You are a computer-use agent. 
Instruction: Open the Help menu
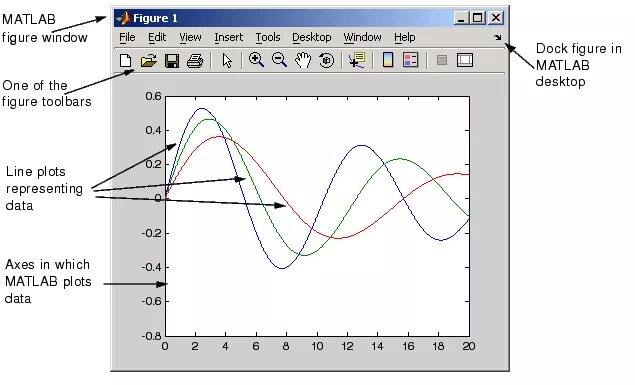pyautogui.click(x=405, y=37)
